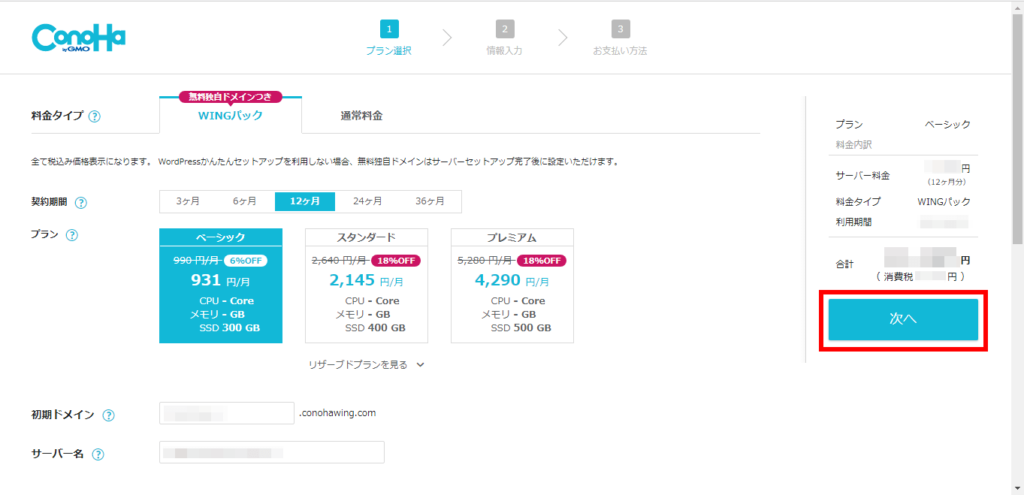Choose the ベーシック plan card
The width and height of the screenshot is (1024, 495).
coord(221,285)
